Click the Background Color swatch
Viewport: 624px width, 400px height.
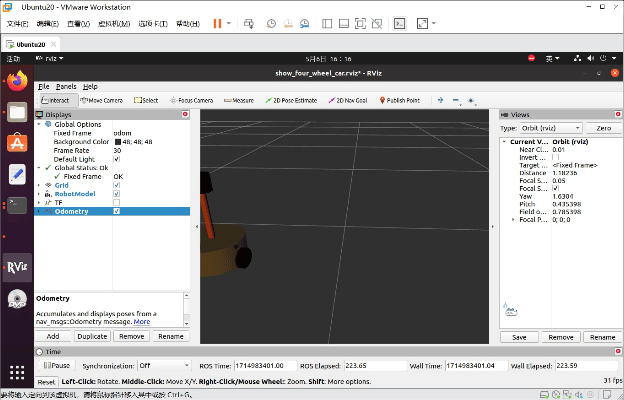[118, 142]
